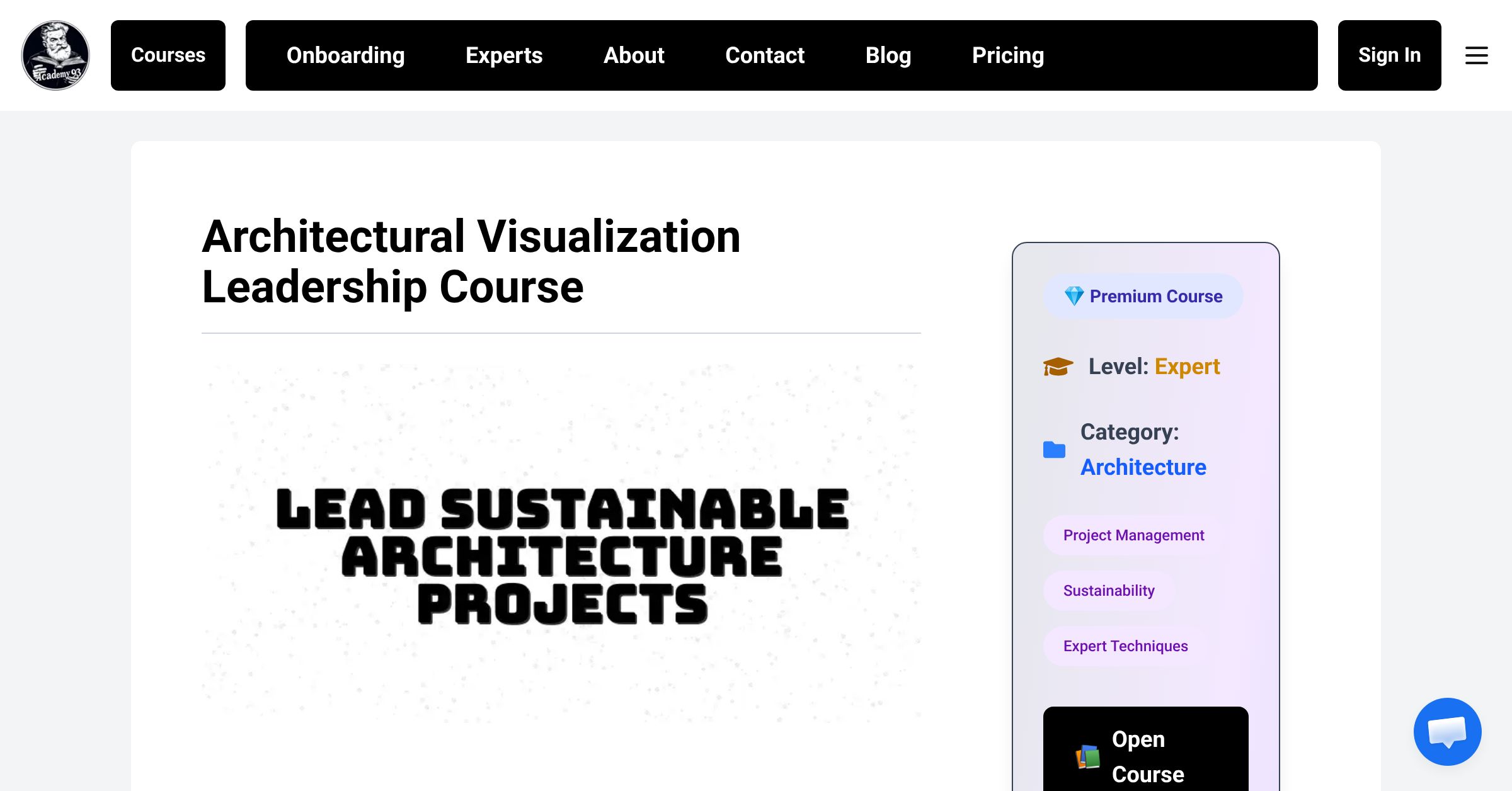Open the hamburger menu icon
Screen dimensions: 1512x791
(x=1476, y=55)
